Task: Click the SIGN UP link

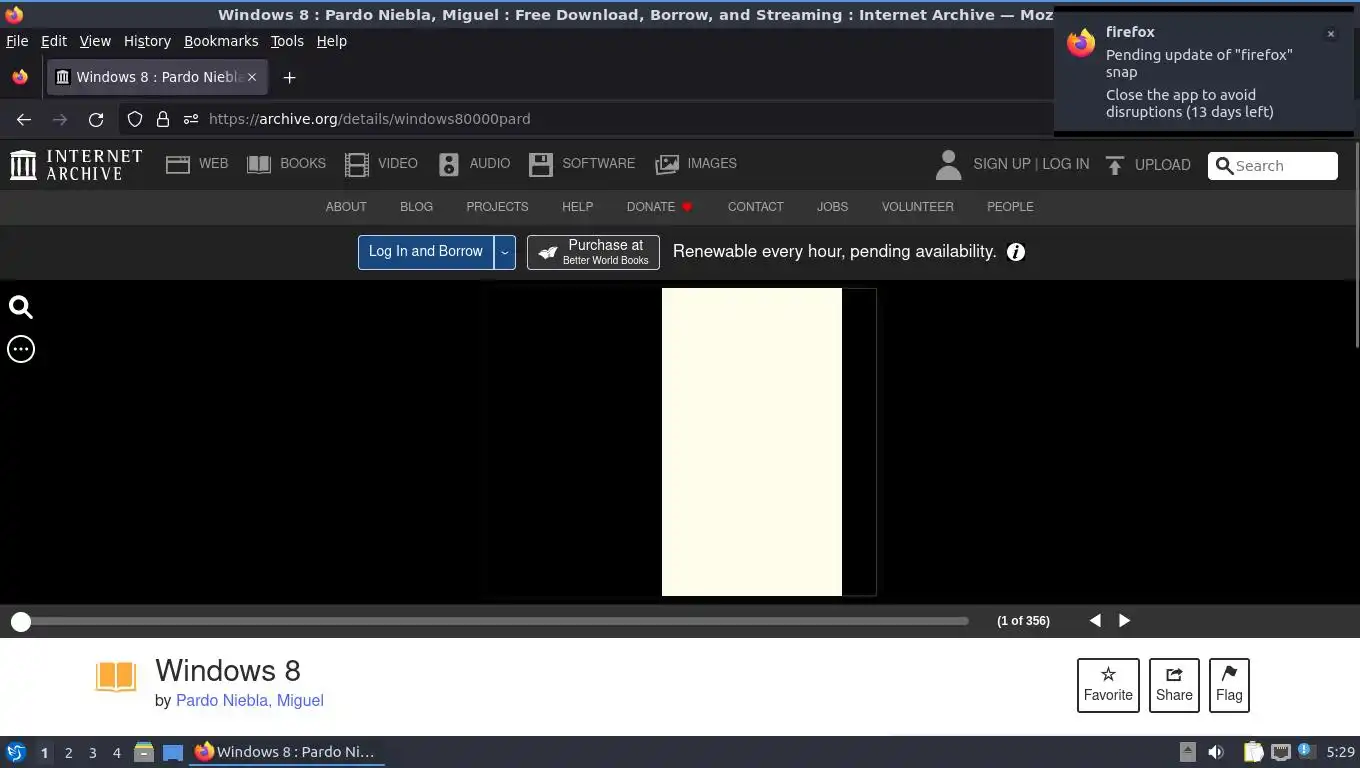Action: 1001,164
